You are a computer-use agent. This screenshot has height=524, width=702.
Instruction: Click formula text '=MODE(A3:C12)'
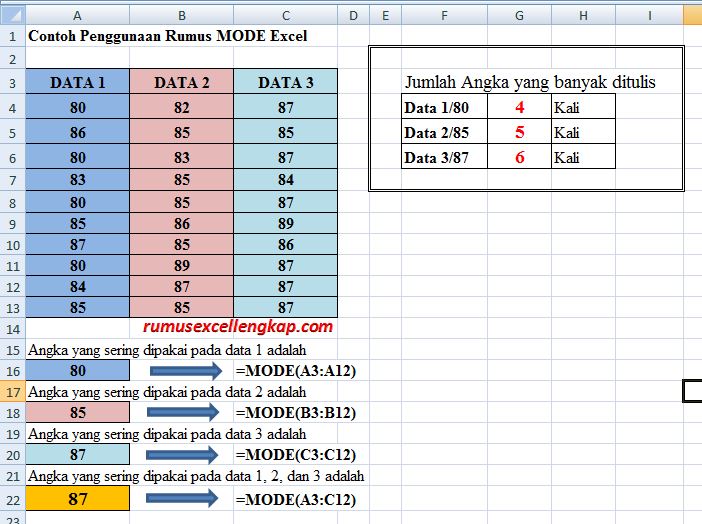click(x=296, y=500)
